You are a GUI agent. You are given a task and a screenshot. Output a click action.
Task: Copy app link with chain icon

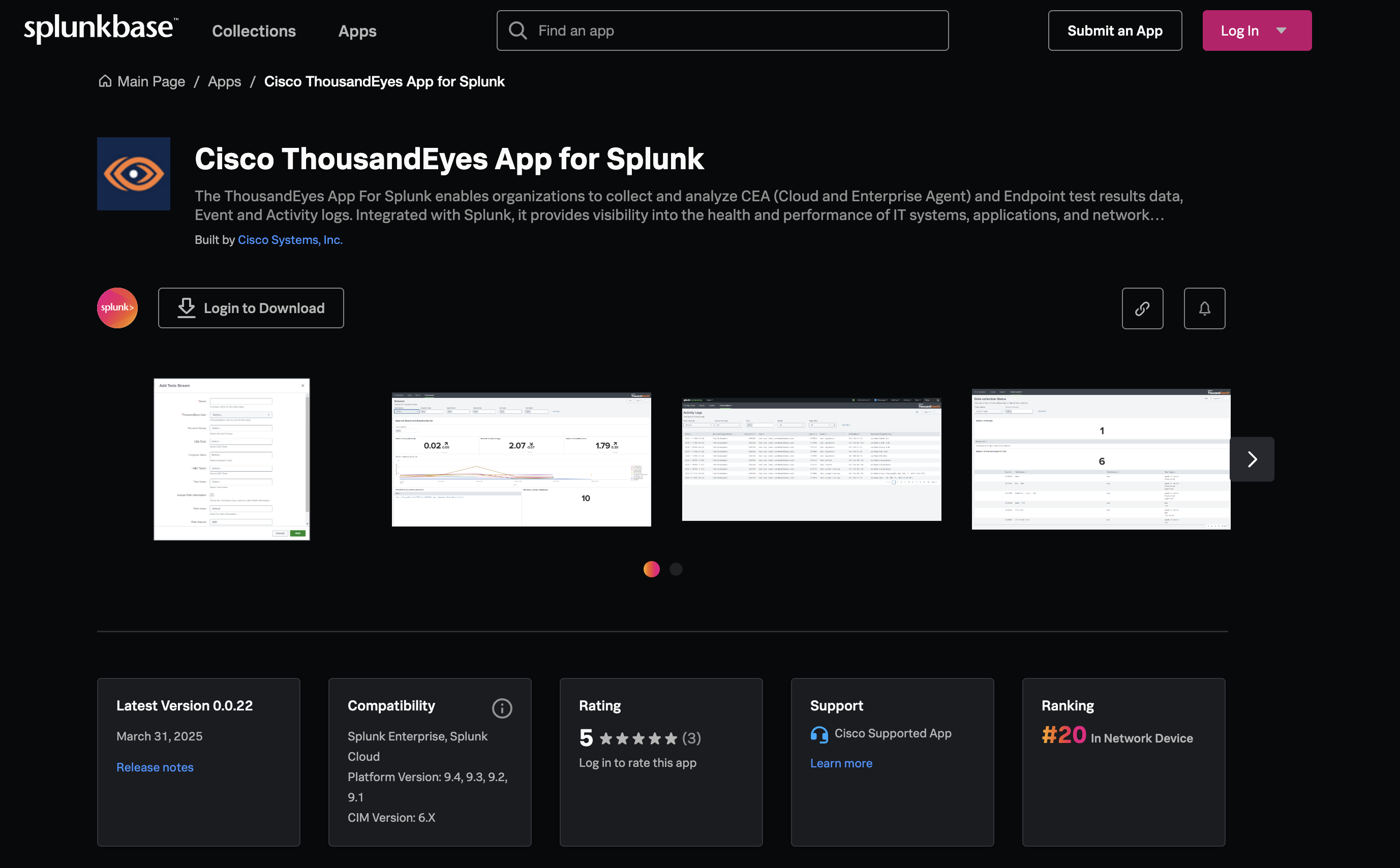pyautogui.click(x=1142, y=308)
